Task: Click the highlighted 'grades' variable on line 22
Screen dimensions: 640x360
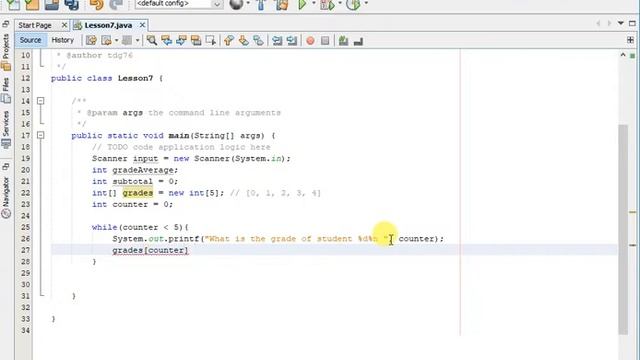Action: (138, 193)
